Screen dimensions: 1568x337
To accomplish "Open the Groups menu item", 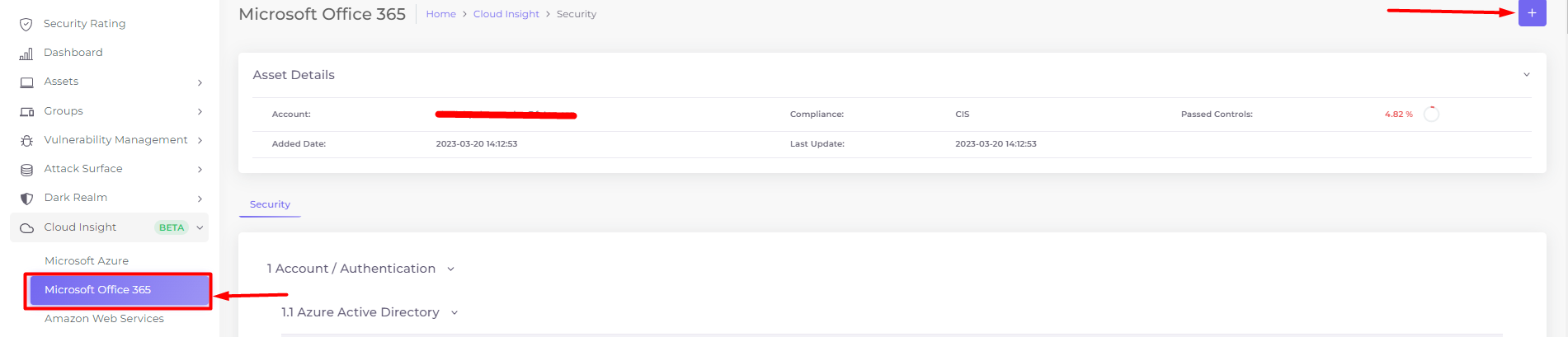I will 64,110.
